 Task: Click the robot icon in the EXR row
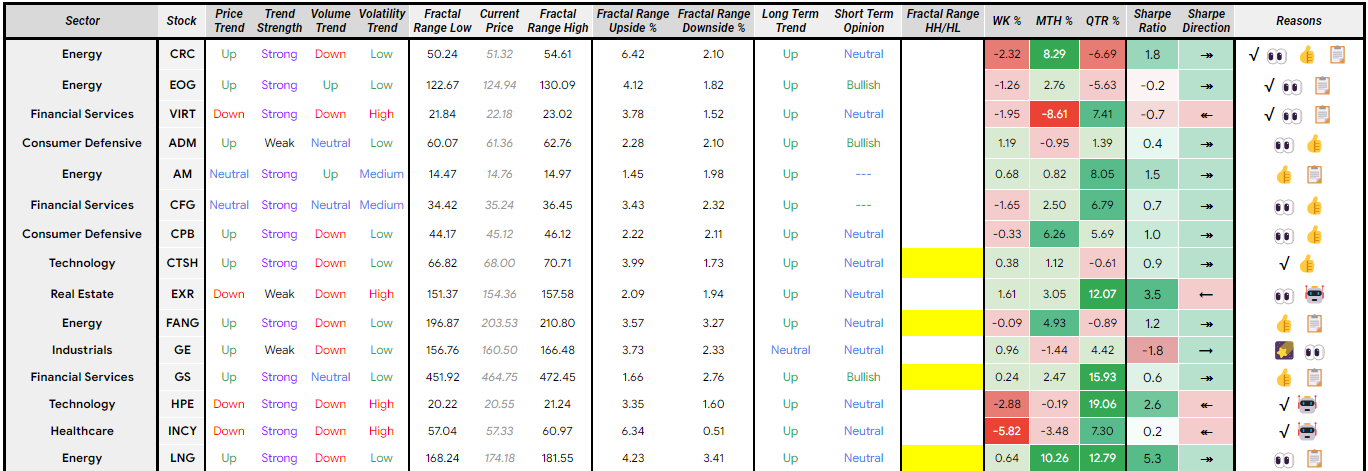coord(1314,295)
